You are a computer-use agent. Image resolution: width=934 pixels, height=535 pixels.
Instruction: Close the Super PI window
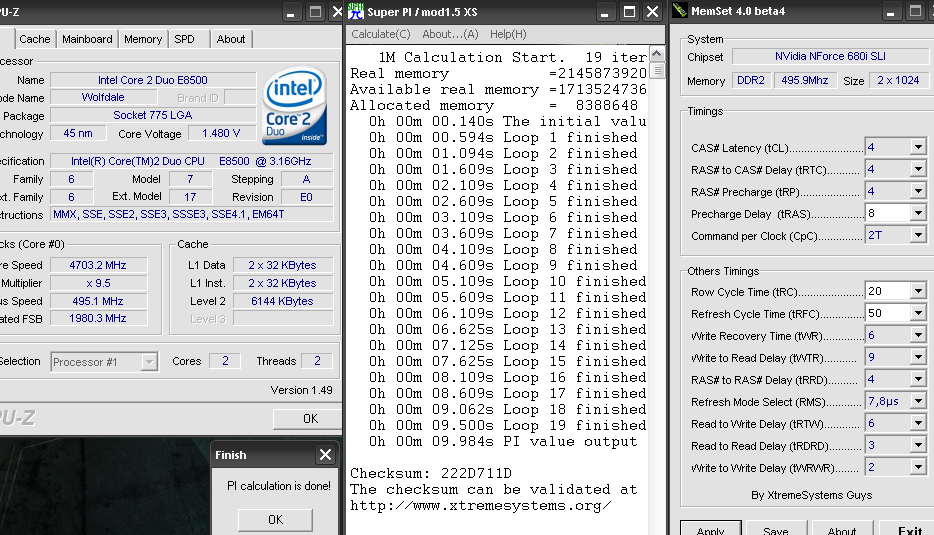[x=653, y=11]
